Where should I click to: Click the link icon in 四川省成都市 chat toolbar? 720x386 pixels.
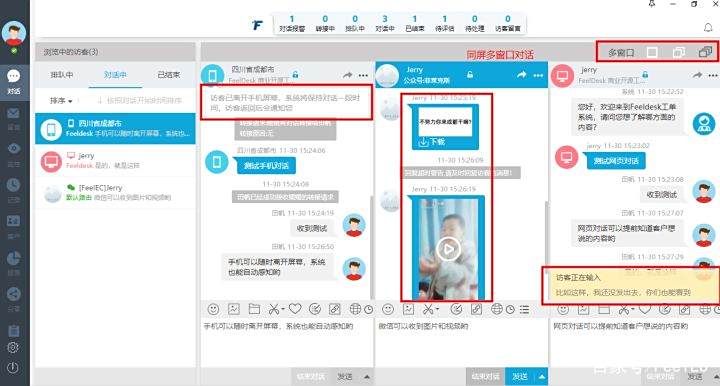334,309
